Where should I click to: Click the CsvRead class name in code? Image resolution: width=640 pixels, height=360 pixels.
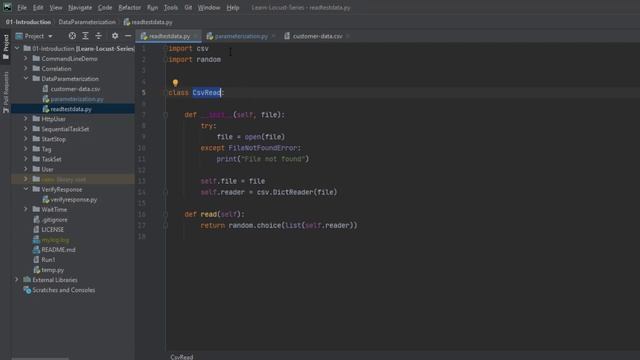(207, 93)
